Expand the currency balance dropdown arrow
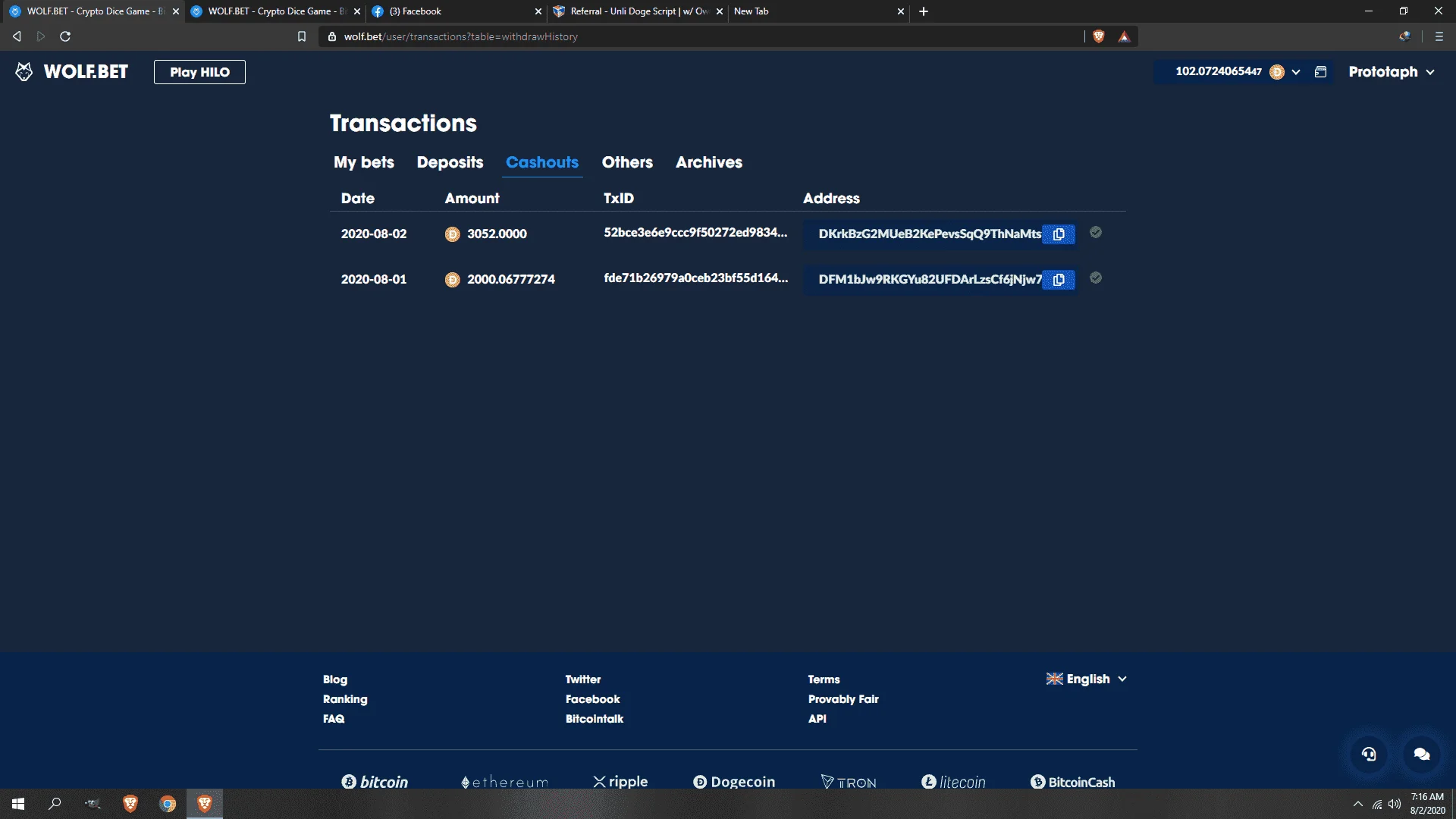The image size is (1456, 819). (x=1296, y=72)
